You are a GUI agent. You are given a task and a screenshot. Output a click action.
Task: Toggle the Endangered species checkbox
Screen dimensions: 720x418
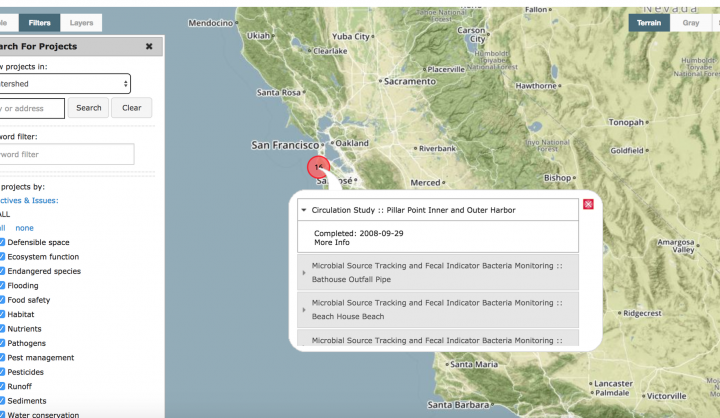[2, 271]
